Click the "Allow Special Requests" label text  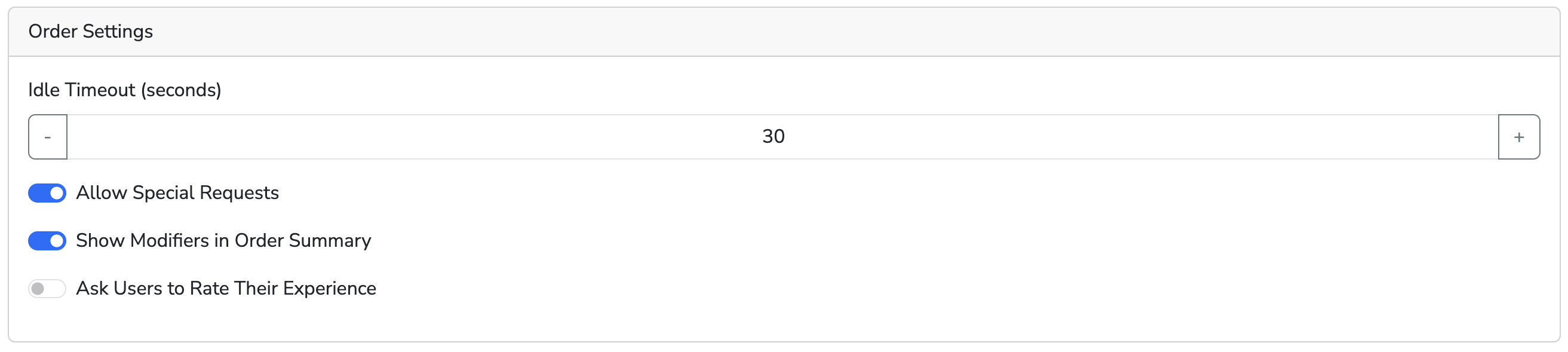click(x=177, y=193)
